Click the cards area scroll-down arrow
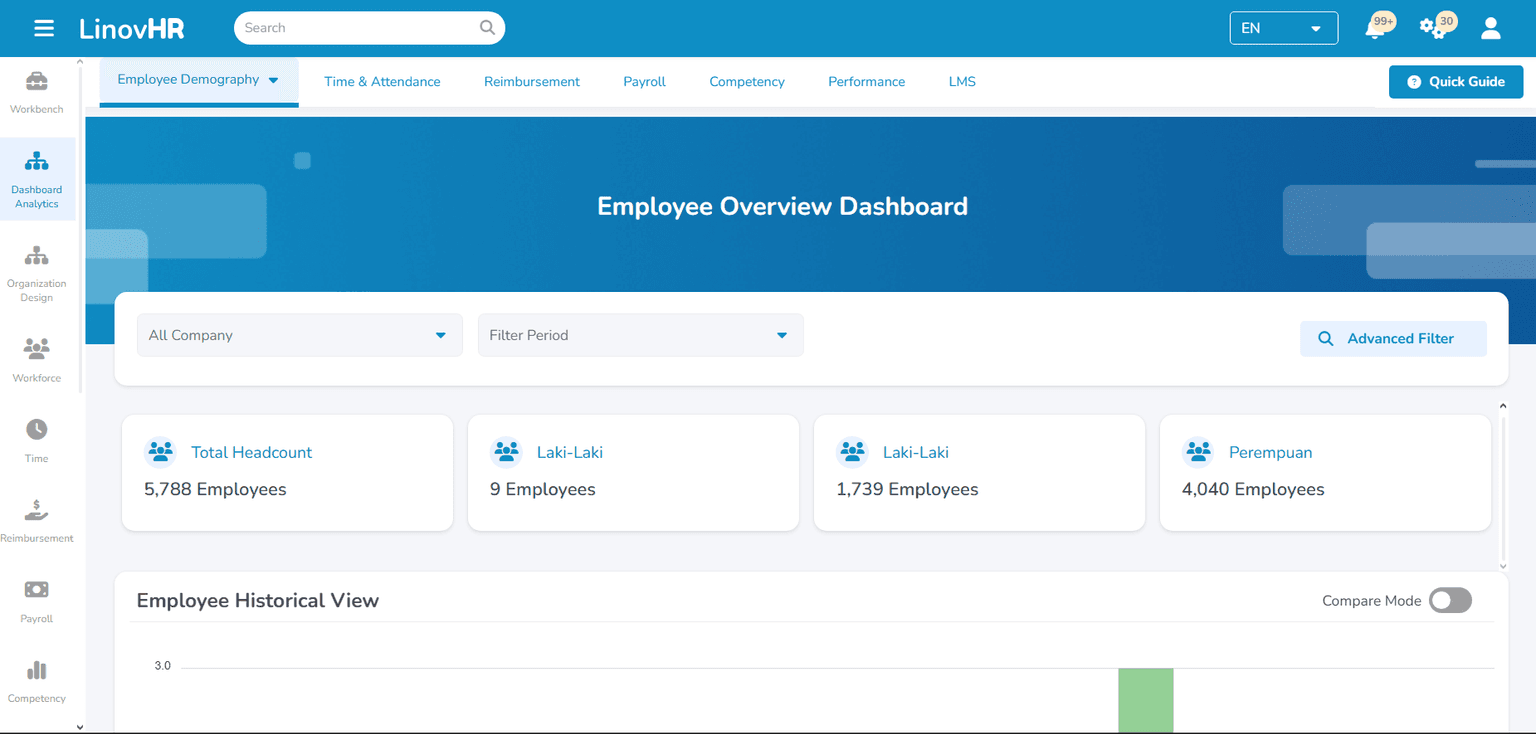Screen dimensions: 1536x734 click(x=1503, y=565)
